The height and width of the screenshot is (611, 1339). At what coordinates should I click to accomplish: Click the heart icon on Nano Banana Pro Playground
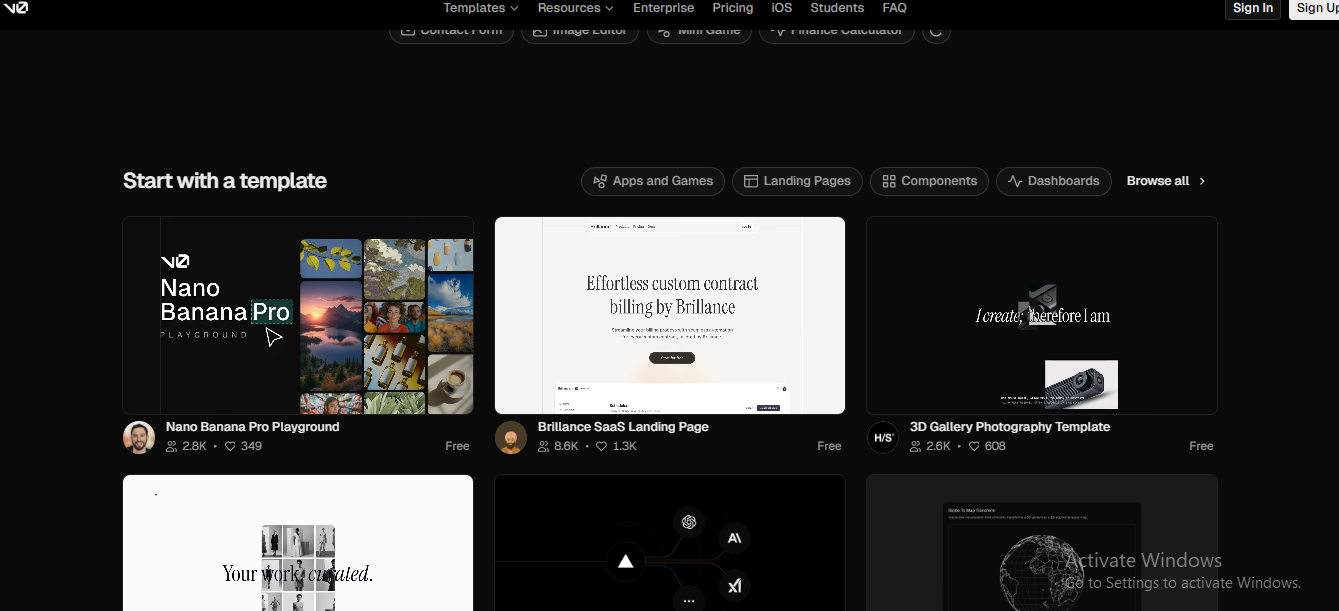click(230, 446)
